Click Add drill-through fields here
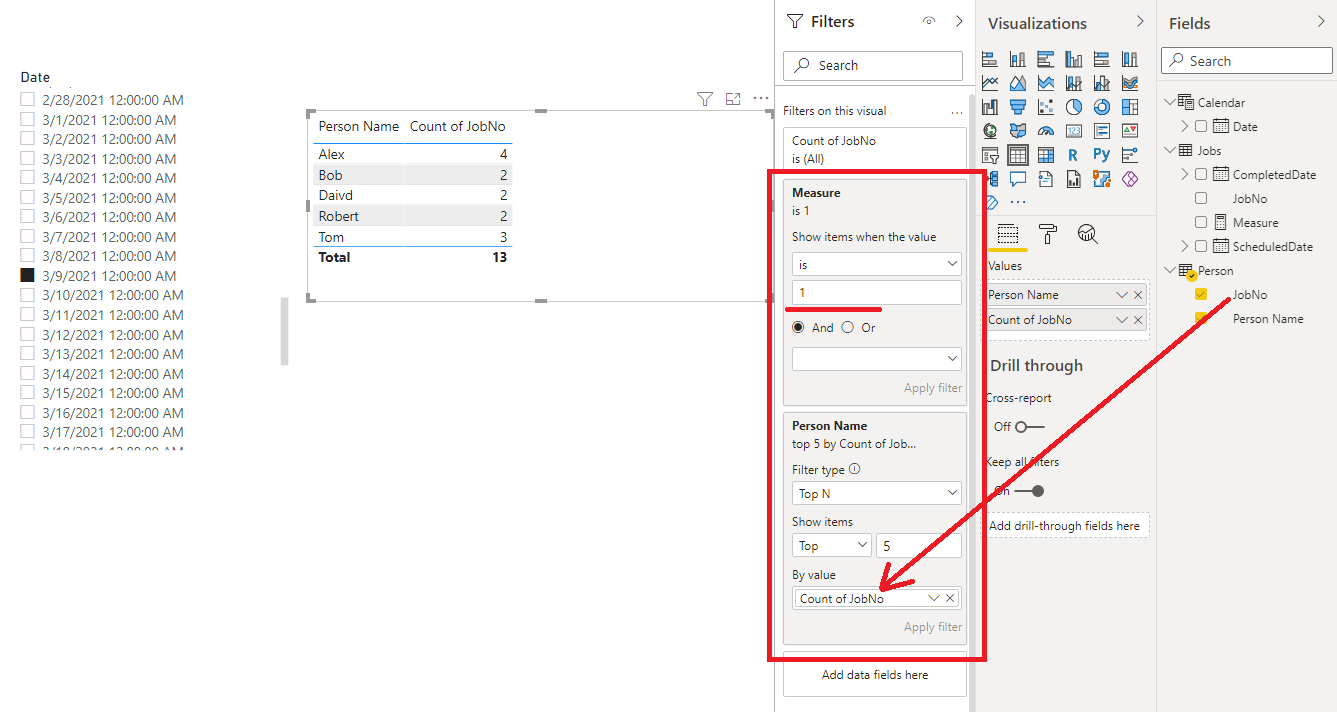Screen dimensions: 1337x712 click(x=1064, y=525)
